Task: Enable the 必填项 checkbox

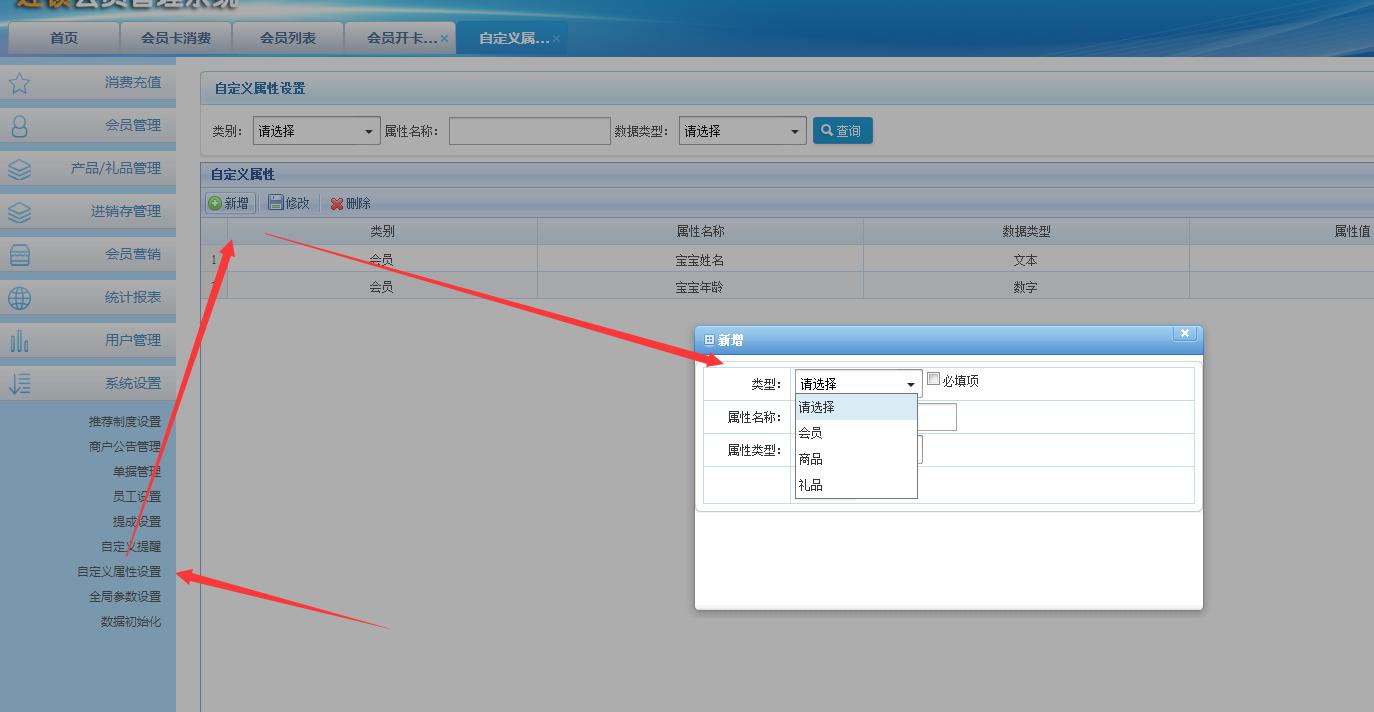Action: click(x=933, y=379)
